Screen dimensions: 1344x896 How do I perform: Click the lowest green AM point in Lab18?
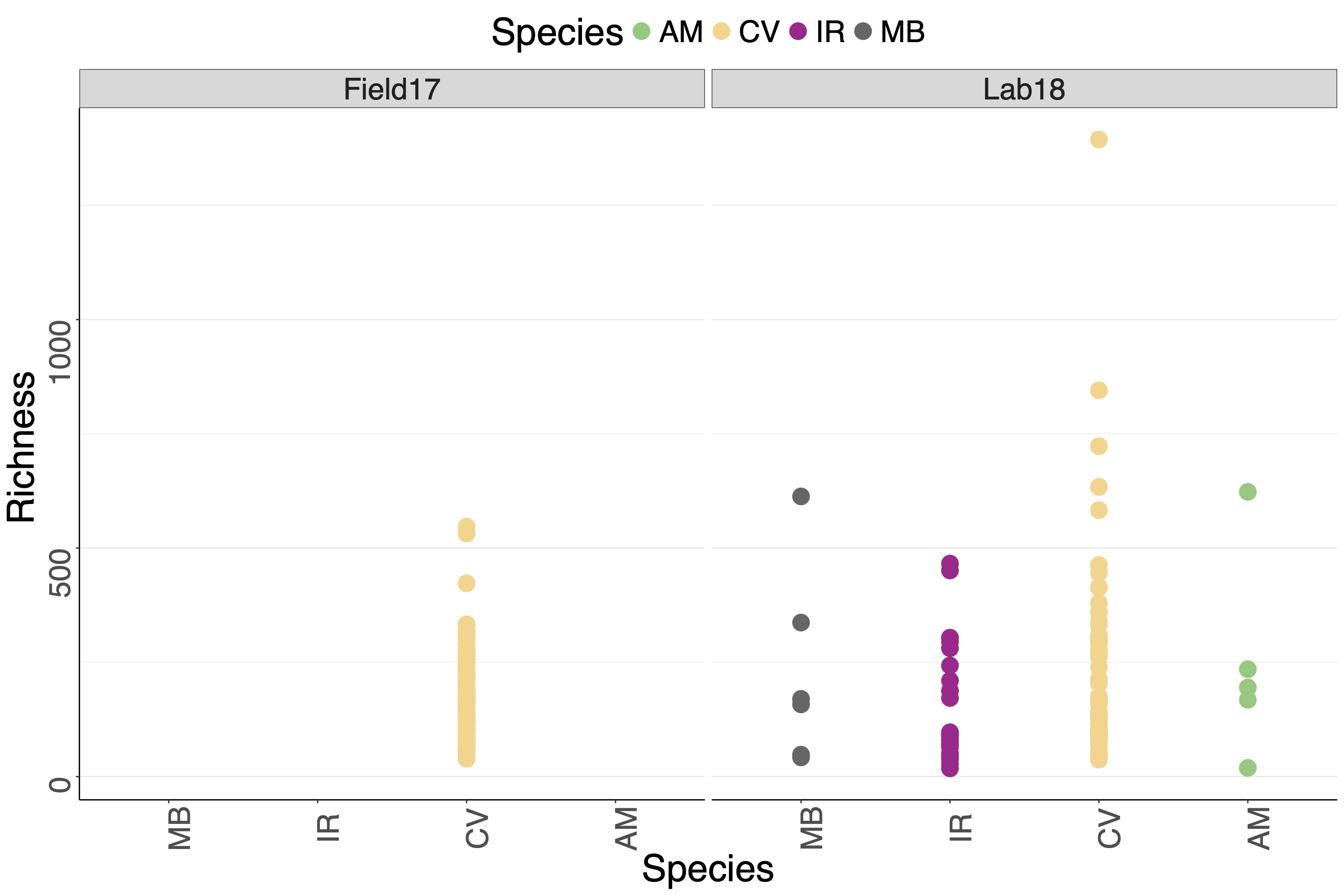pos(1247,768)
